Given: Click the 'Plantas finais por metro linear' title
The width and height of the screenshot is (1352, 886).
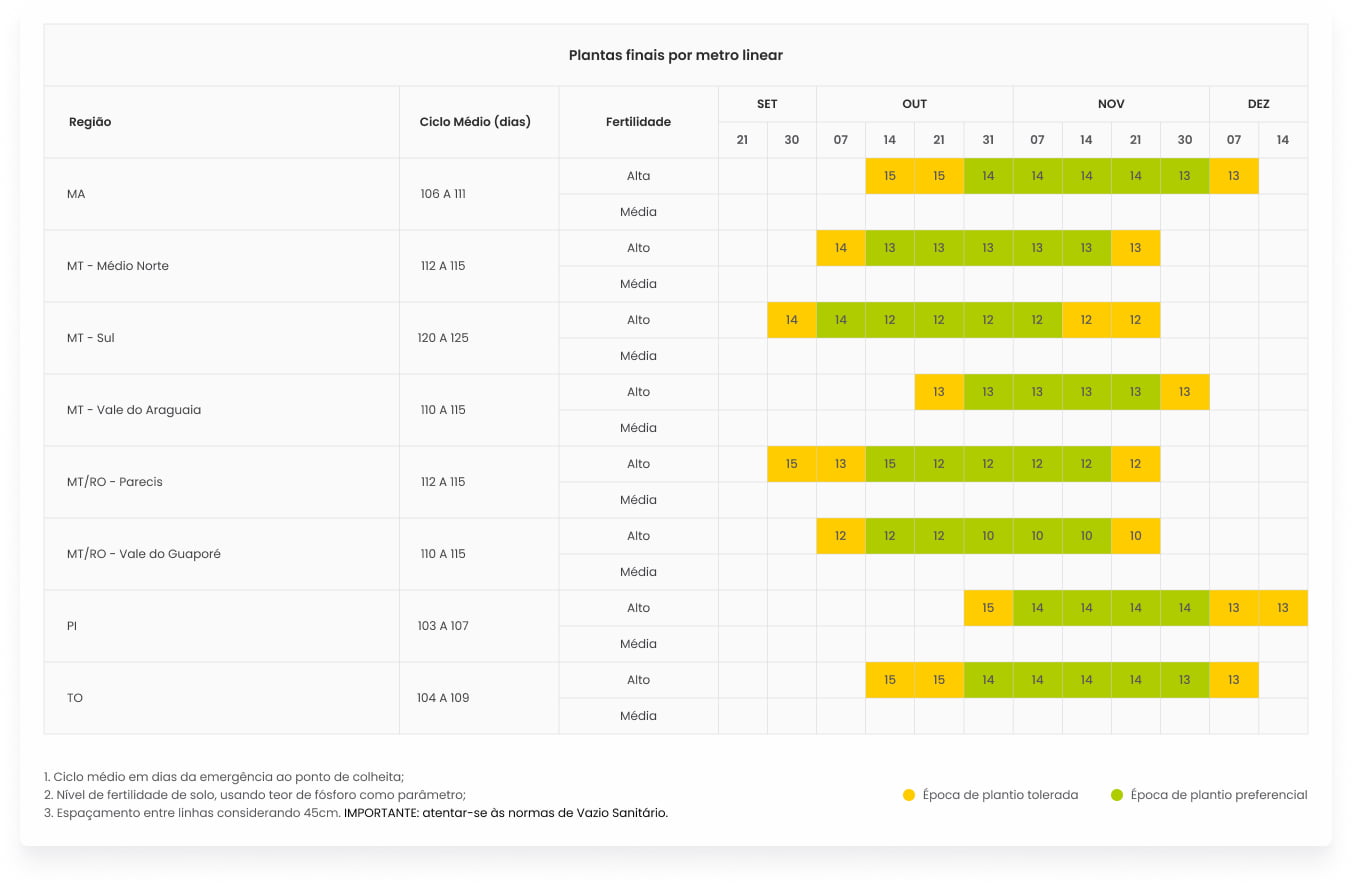Looking at the screenshot, I should [x=675, y=55].
